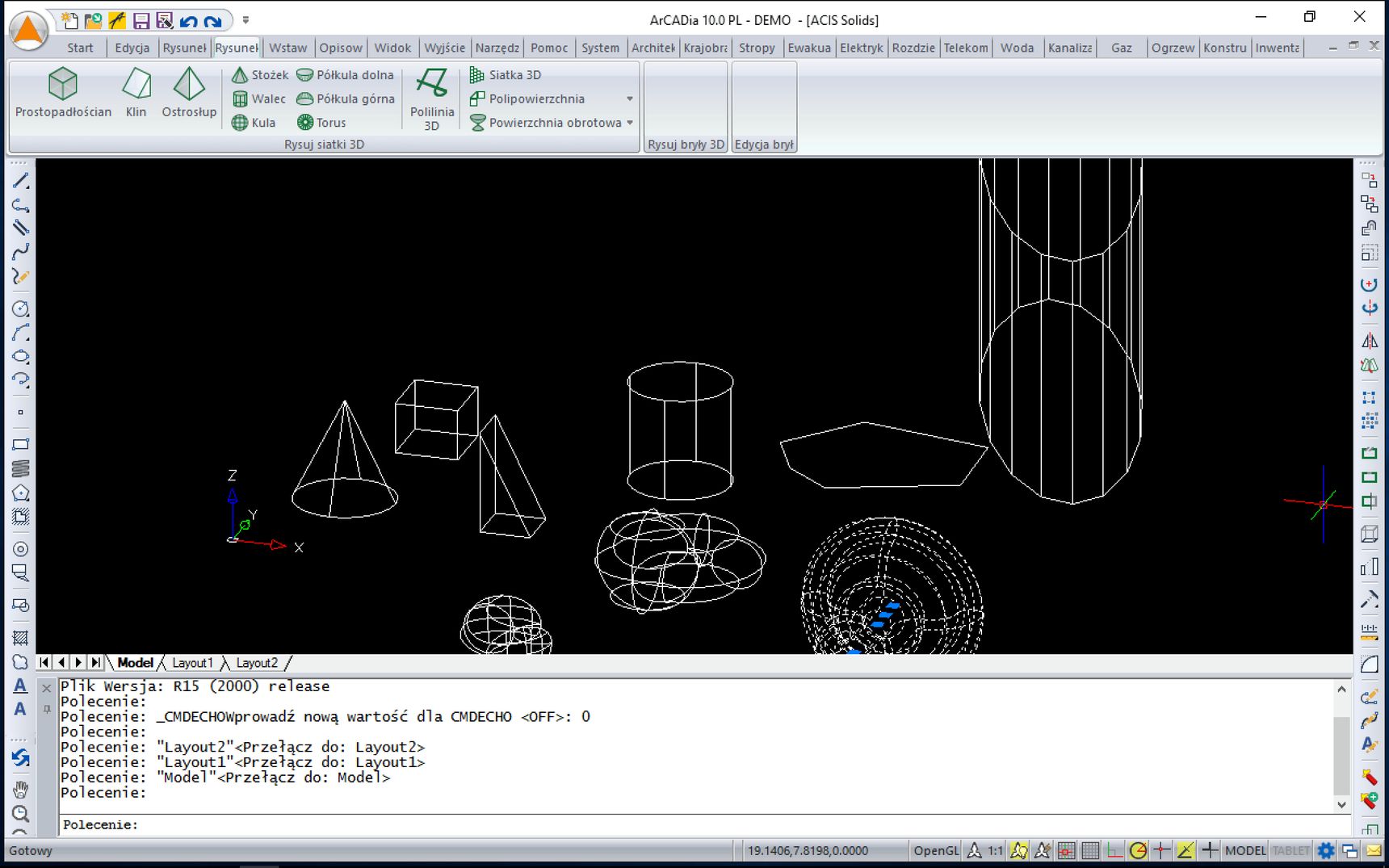Select the Line tool in left toolbar
Screen dimensions: 1389x868
[20, 181]
